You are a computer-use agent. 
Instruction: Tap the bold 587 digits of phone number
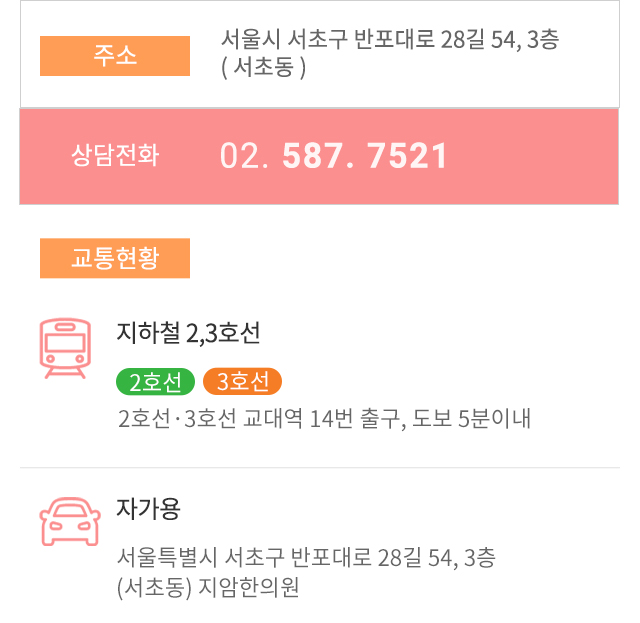(x=318, y=156)
